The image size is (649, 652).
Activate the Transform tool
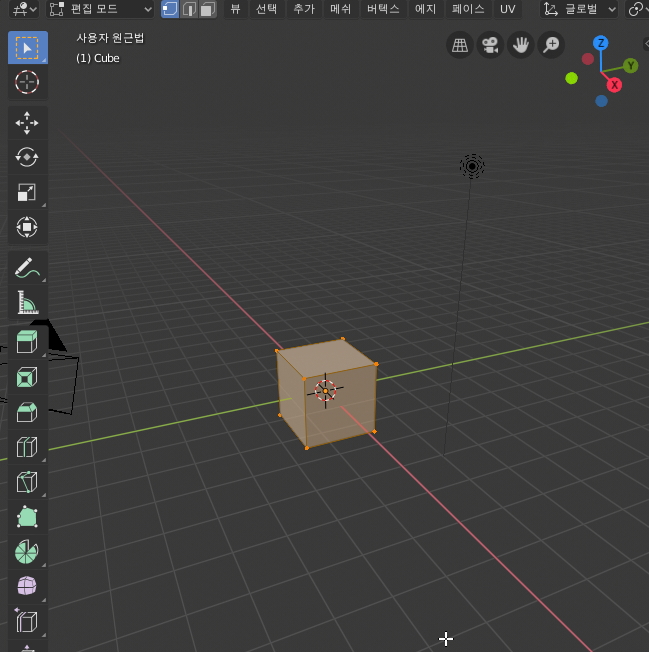(27, 227)
